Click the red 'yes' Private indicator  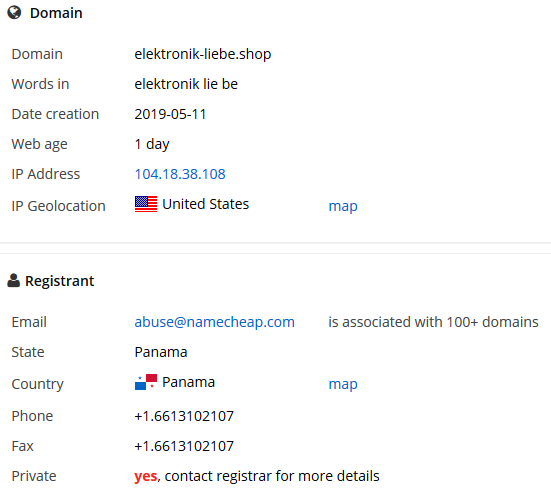[x=145, y=477]
